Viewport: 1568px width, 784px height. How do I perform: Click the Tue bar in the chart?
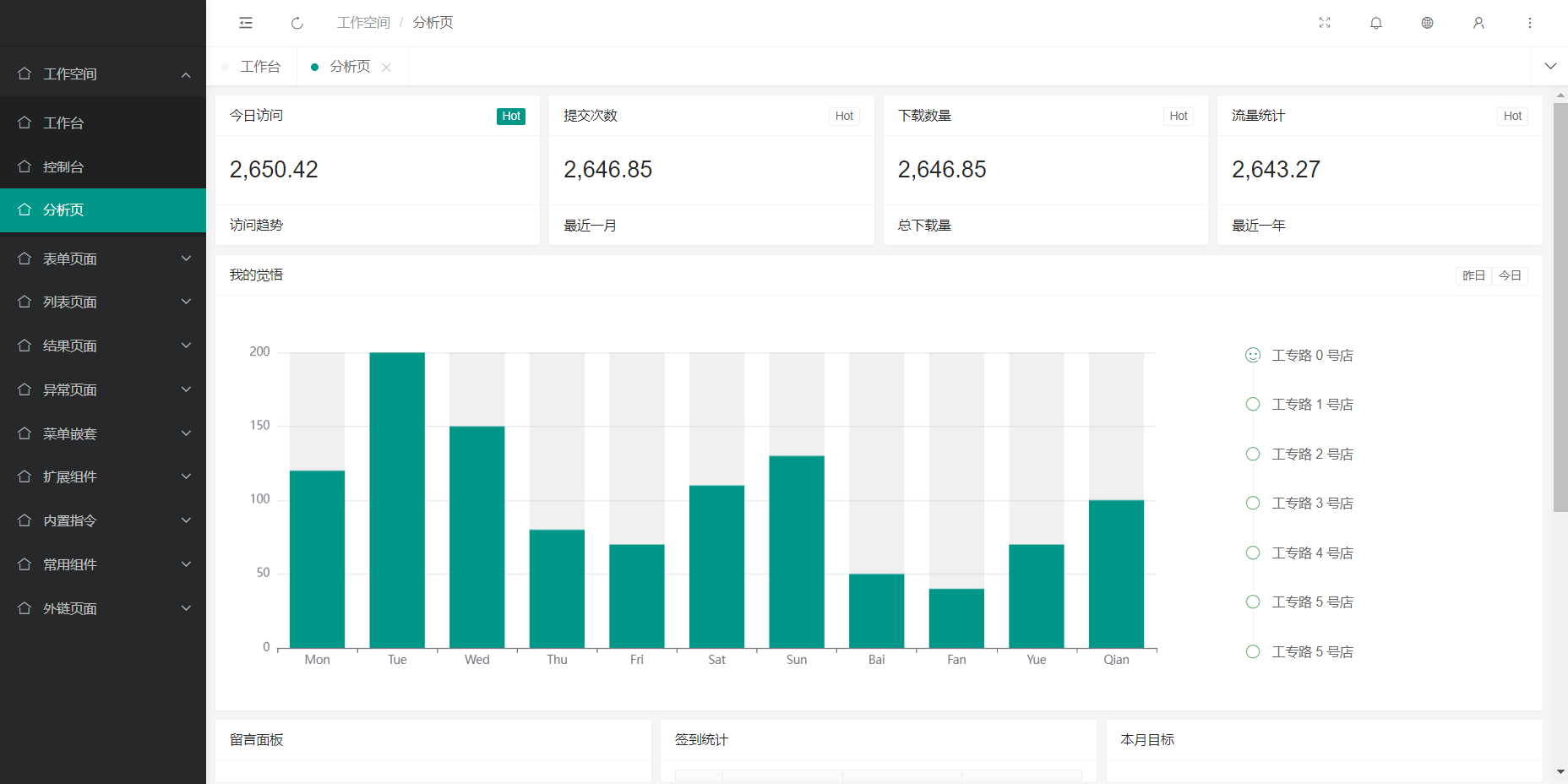[x=397, y=500]
